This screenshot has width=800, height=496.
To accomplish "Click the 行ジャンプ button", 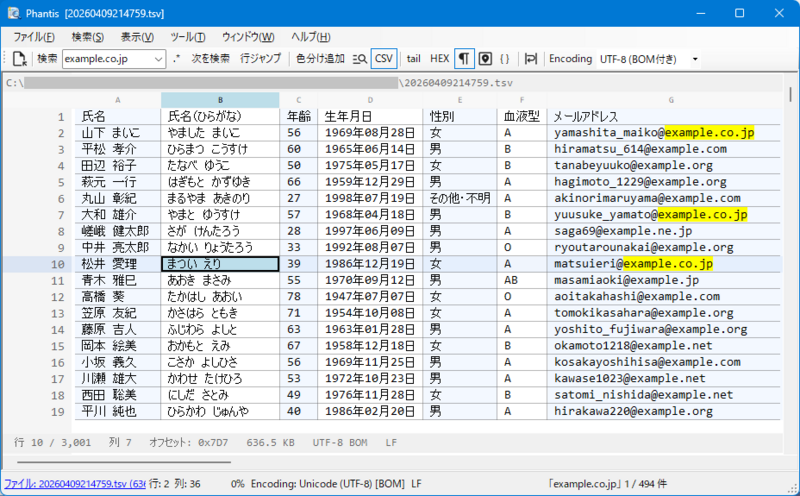I will [x=261, y=59].
